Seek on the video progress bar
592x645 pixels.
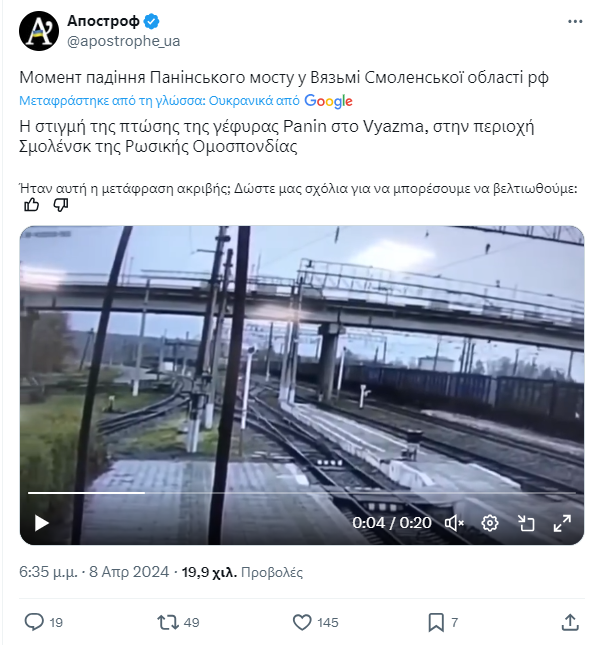[x=302, y=492]
